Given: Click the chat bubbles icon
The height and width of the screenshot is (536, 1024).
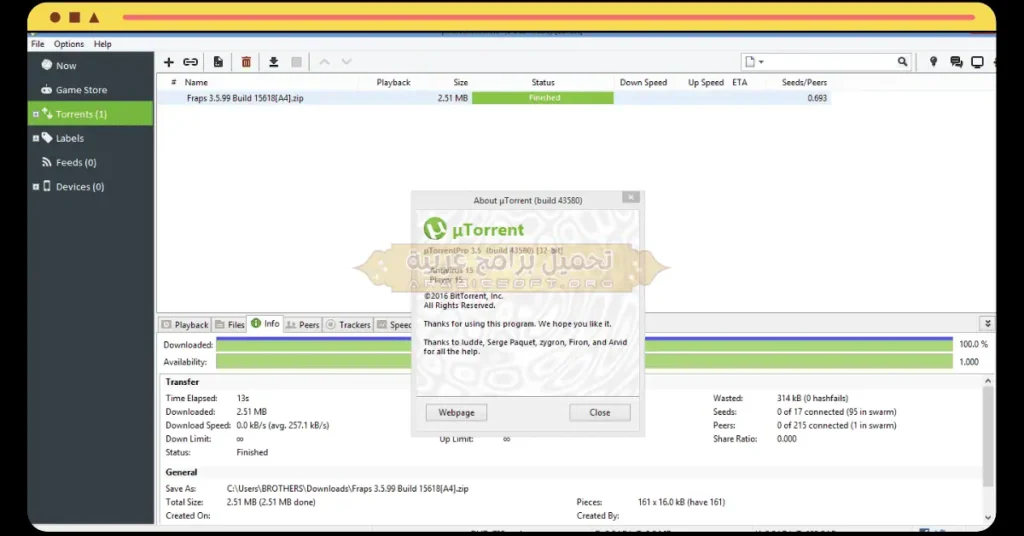Looking at the screenshot, I should point(956,62).
